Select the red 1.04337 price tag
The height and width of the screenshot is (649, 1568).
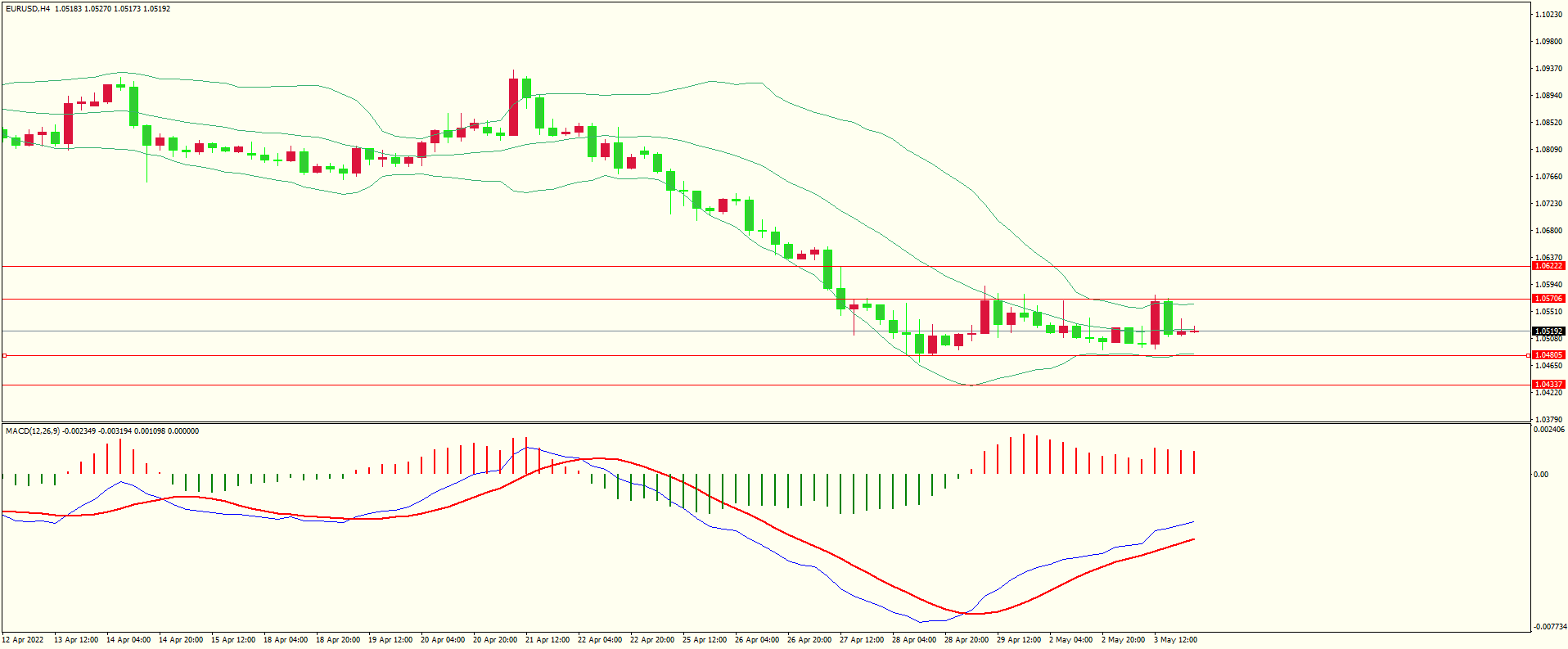pyautogui.click(x=1548, y=385)
